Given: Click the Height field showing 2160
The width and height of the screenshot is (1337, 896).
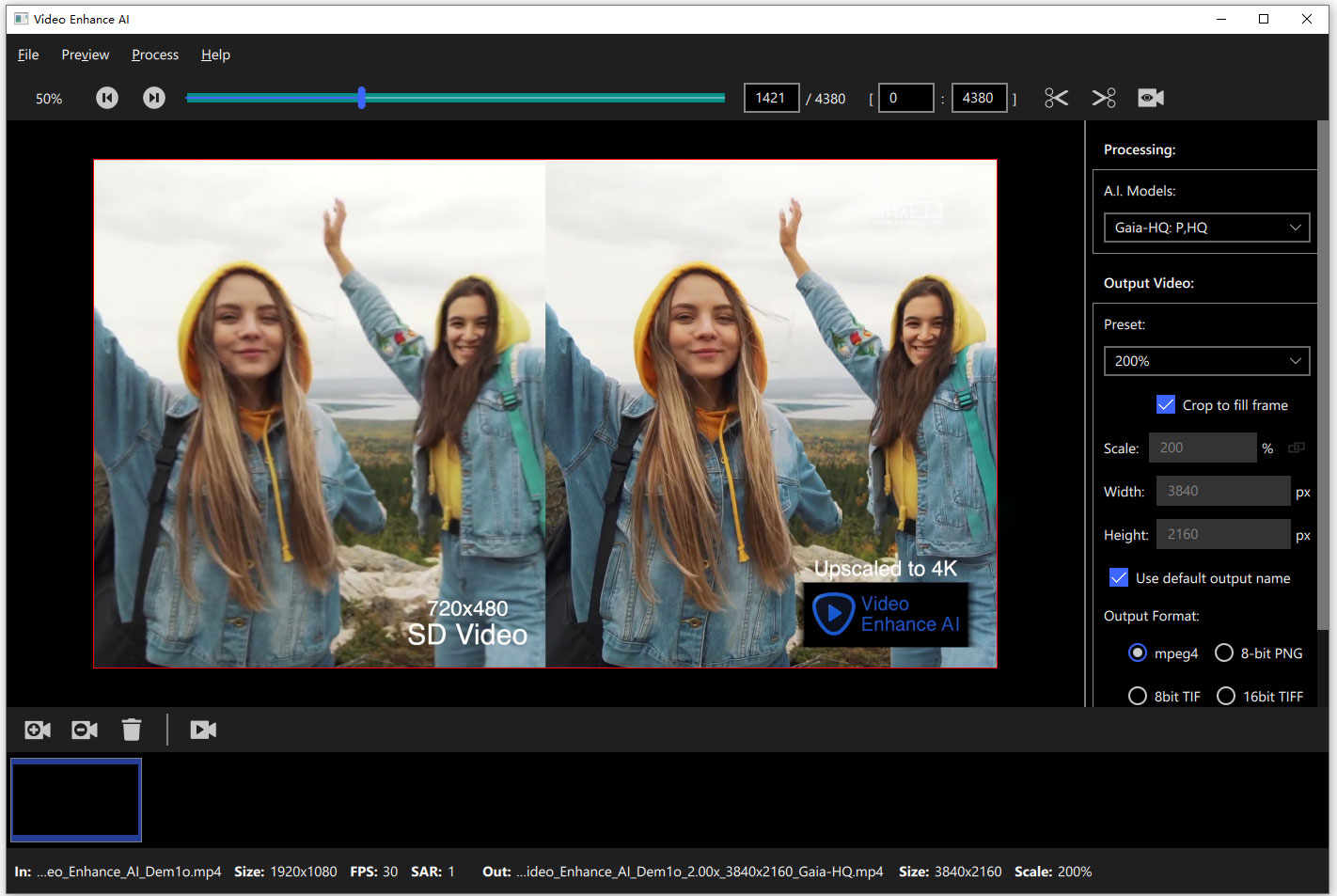Looking at the screenshot, I should (1223, 534).
